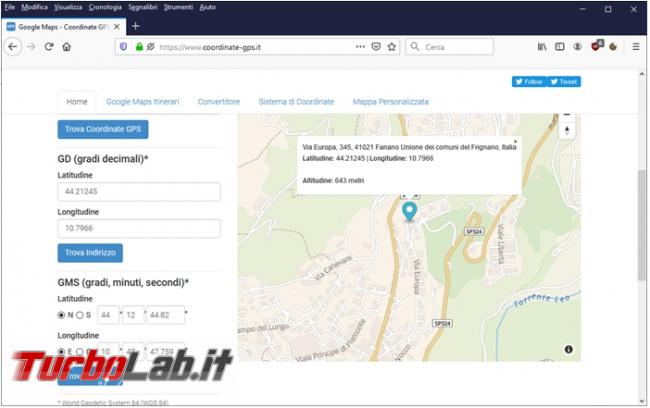The width and height of the screenshot is (650, 408).
Task: Select the E longitude radio button
Action: [x=61, y=352]
